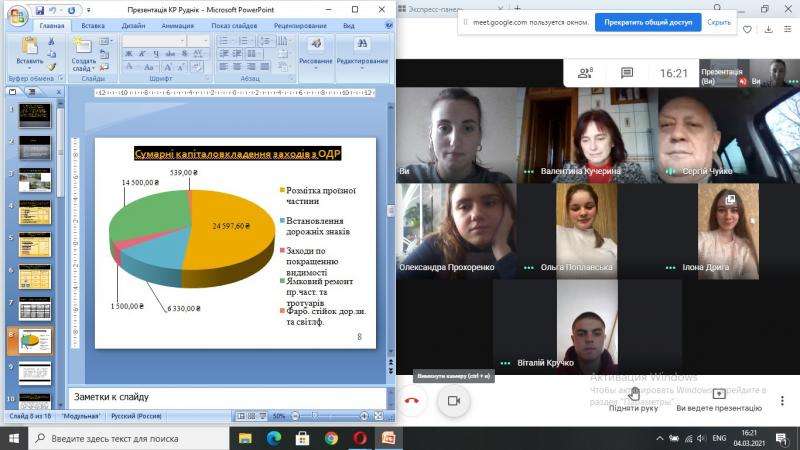Open the Анимация ribbon tab
The image size is (800, 450).
click(178, 26)
